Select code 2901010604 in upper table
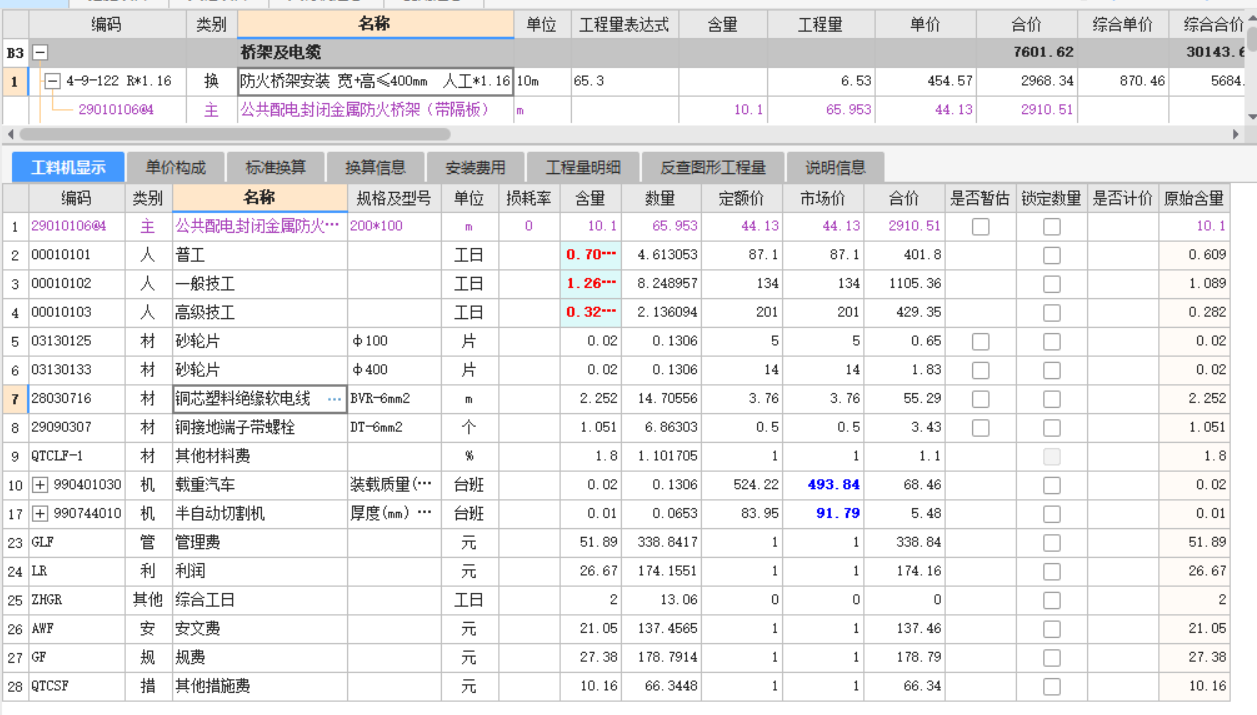The height and width of the screenshot is (715, 1257). (116, 110)
